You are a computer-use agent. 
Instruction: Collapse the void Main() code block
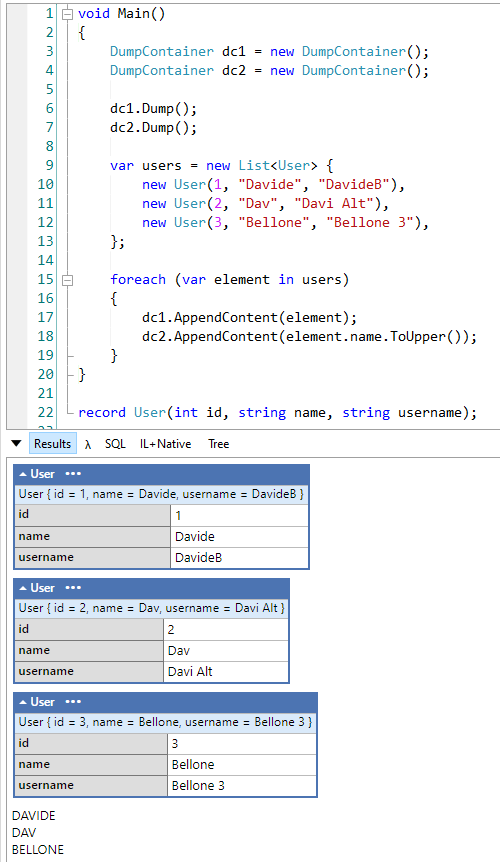pos(67,14)
